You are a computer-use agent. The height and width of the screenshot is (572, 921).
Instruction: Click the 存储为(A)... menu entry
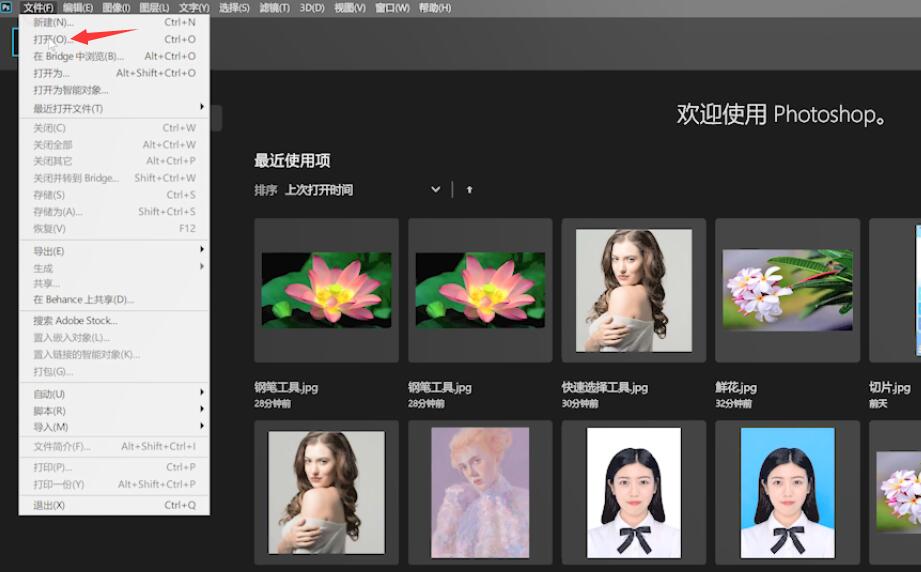click(x=114, y=211)
